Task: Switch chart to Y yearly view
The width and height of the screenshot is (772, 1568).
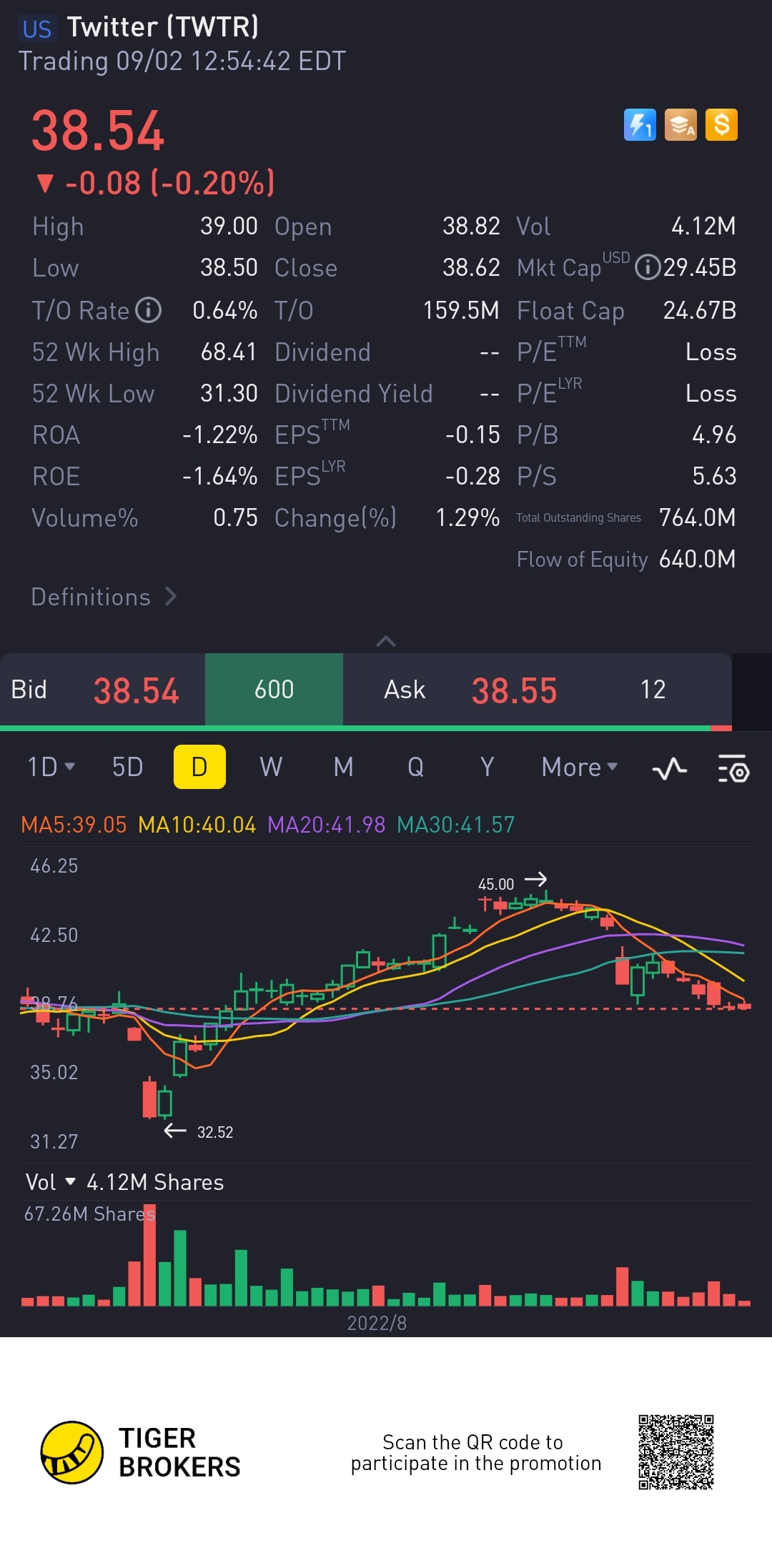Action: 488,767
